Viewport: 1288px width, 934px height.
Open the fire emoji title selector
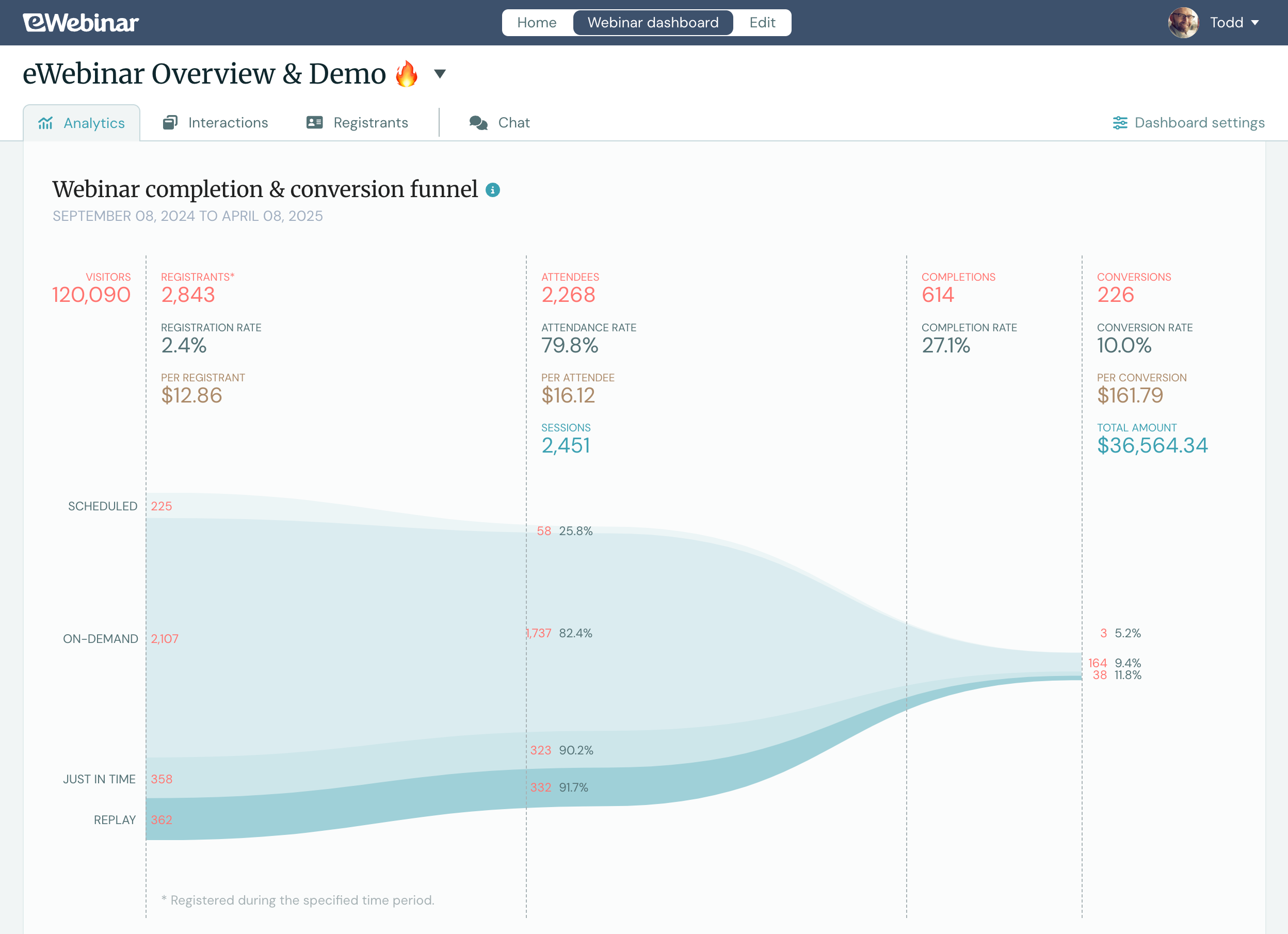406,73
